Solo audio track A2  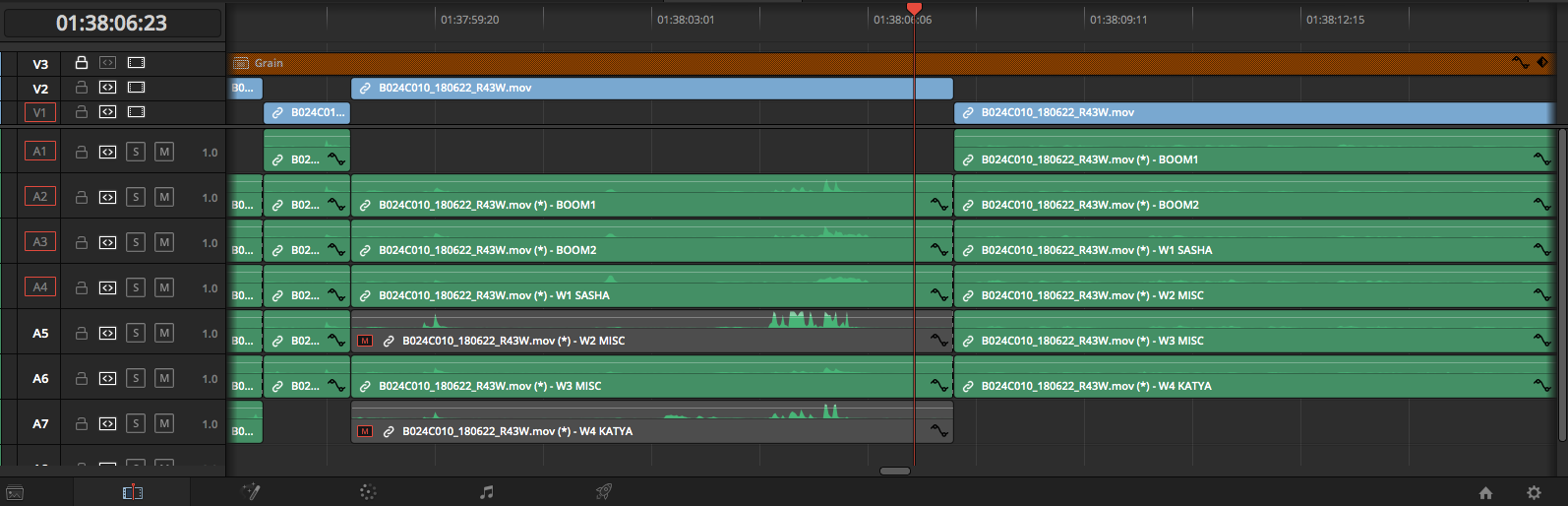[x=137, y=197]
